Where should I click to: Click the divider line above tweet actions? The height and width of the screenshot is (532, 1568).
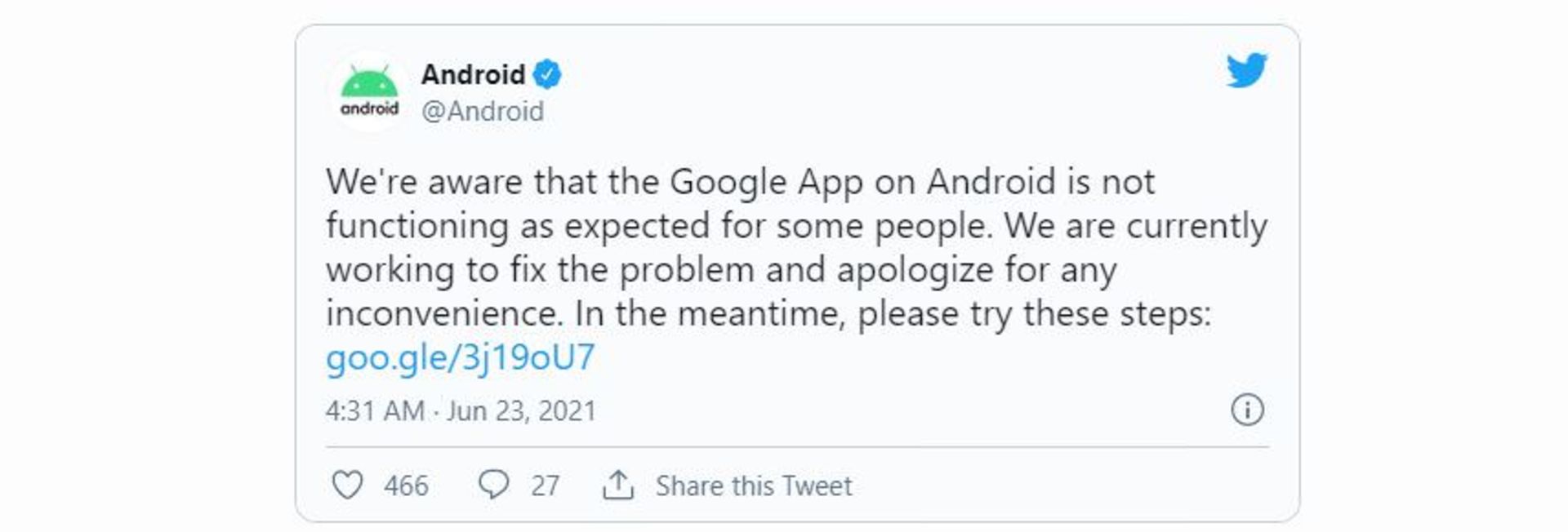pos(797,447)
